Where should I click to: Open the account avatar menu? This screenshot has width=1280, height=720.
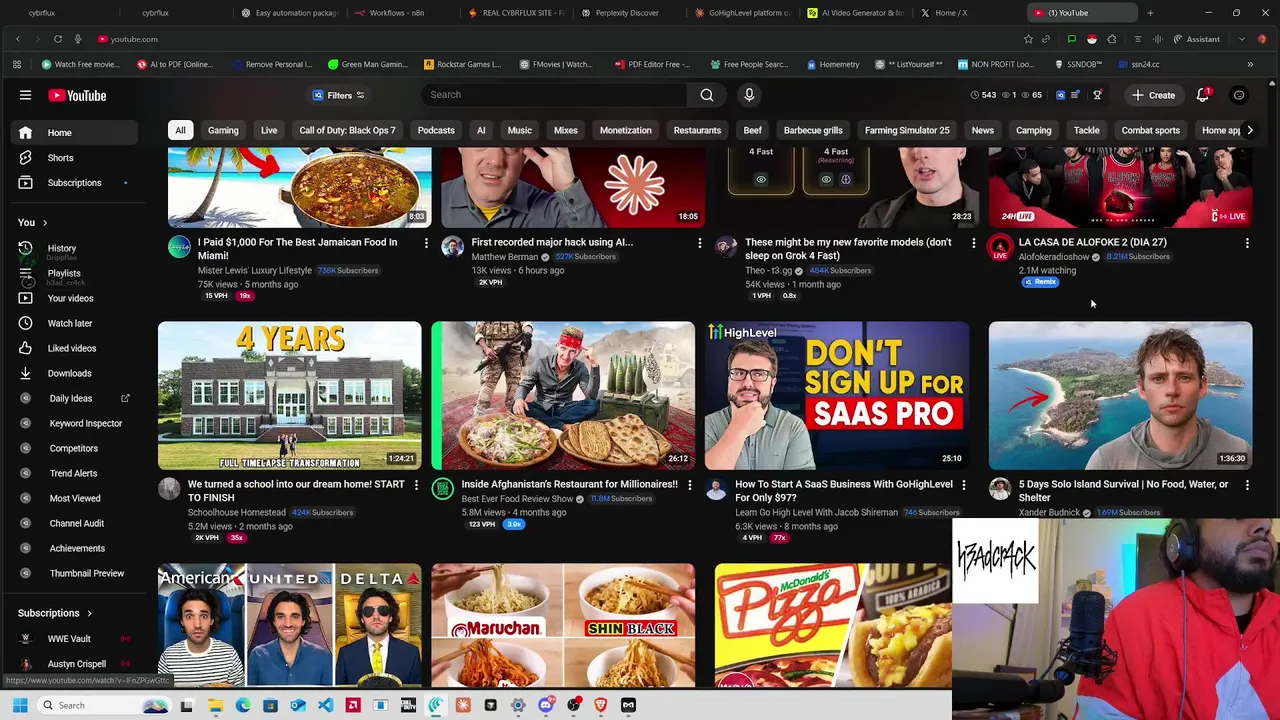point(1239,95)
